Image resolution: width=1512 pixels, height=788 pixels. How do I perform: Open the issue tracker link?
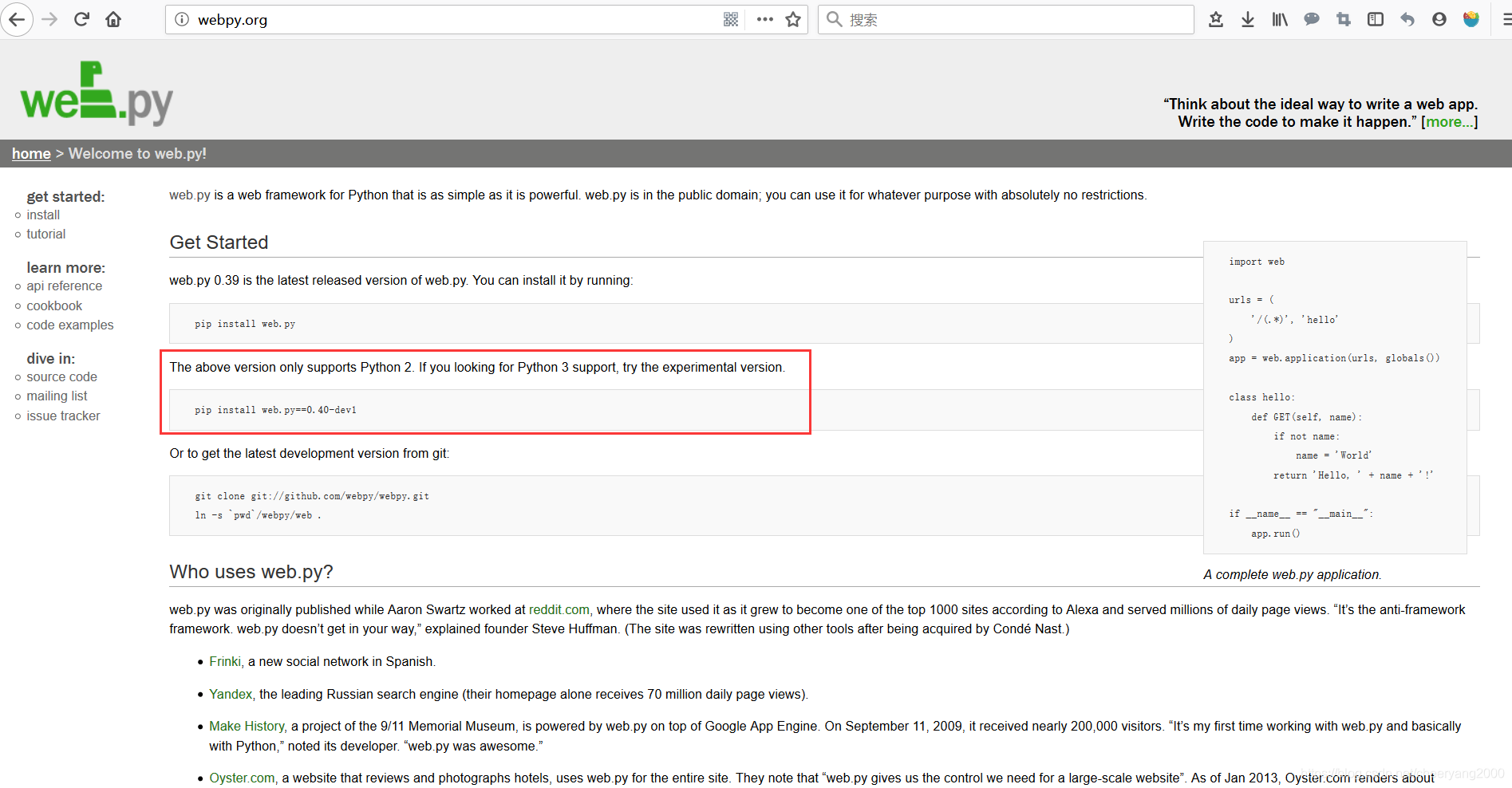click(x=64, y=416)
